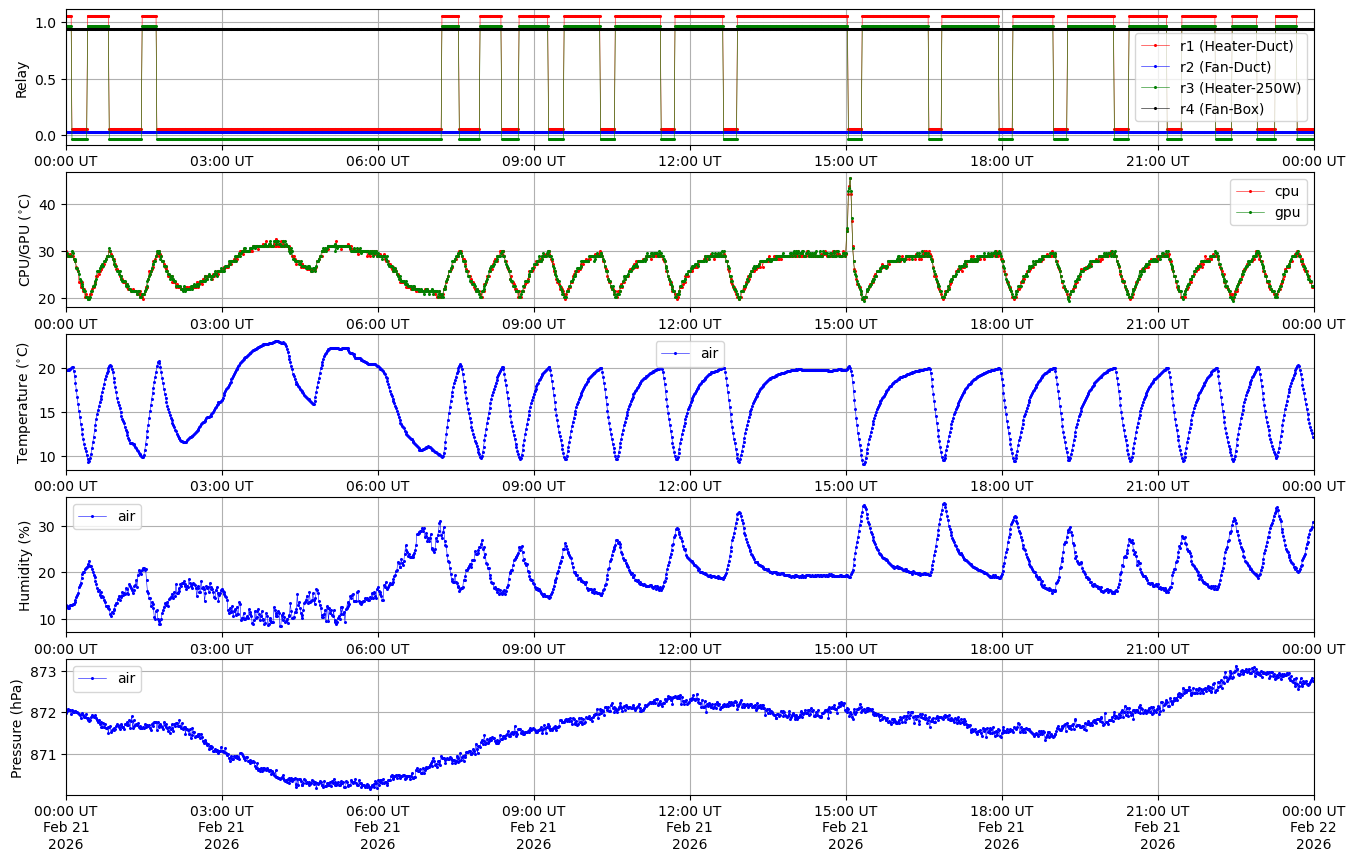1355x861 pixels.
Task: Select the 0.5 tick on Relay axis
Action: [47, 79]
